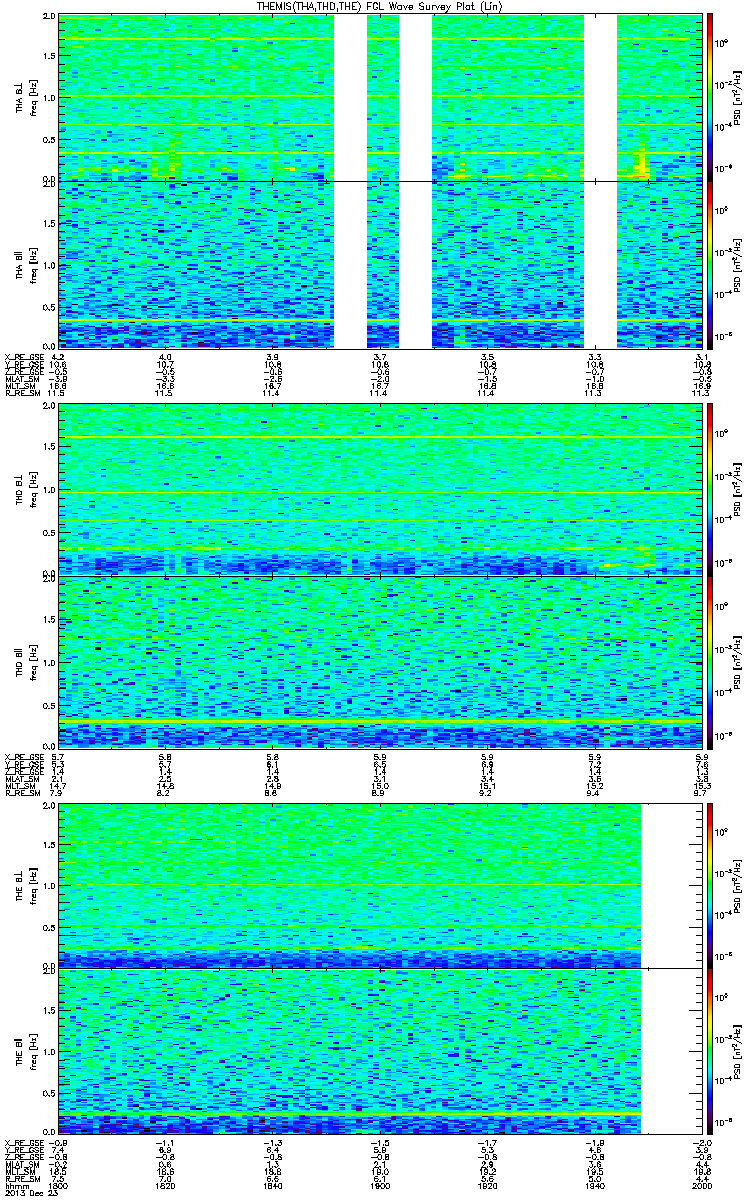Click the THA X_RE_GSE value 3.1

click(x=703, y=357)
